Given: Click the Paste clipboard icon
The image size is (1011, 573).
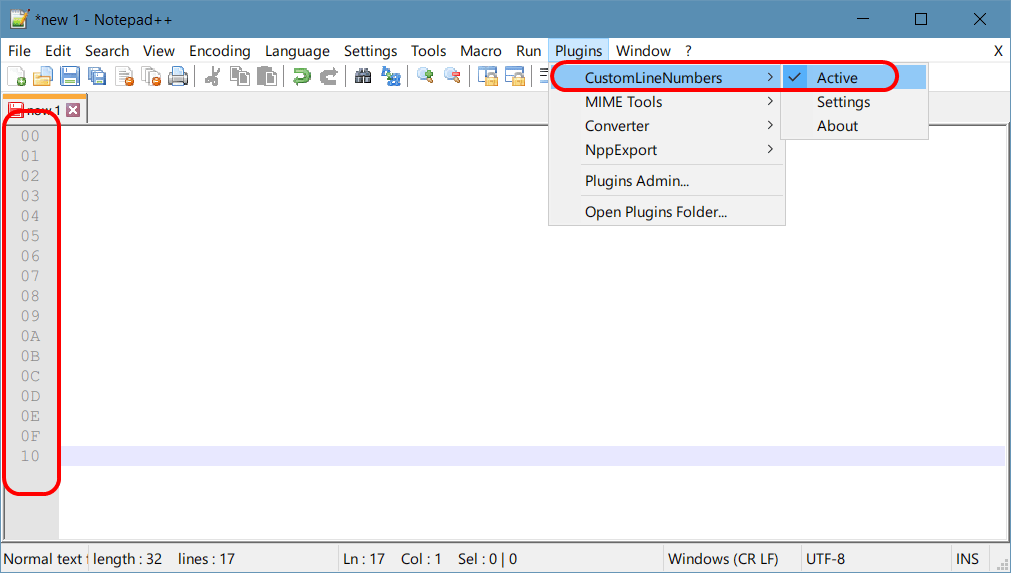Looking at the screenshot, I should coord(267,76).
